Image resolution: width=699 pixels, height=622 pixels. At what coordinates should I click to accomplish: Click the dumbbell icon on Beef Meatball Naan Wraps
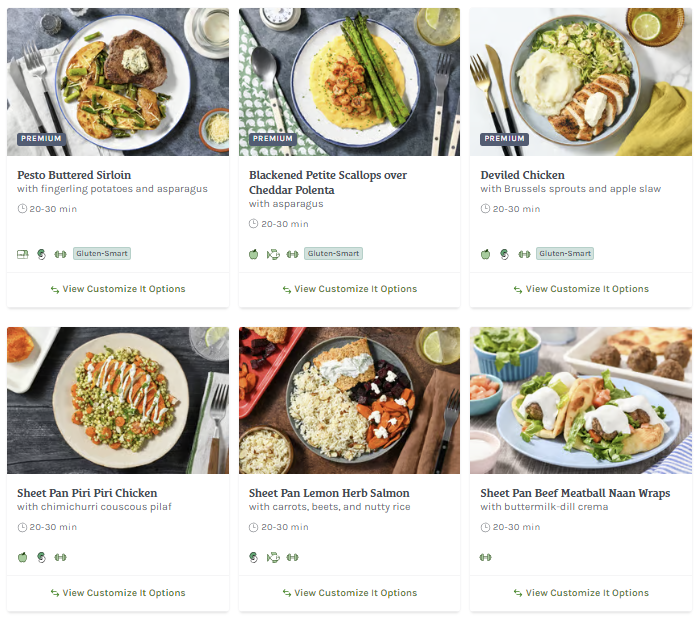[x=486, y=557]
